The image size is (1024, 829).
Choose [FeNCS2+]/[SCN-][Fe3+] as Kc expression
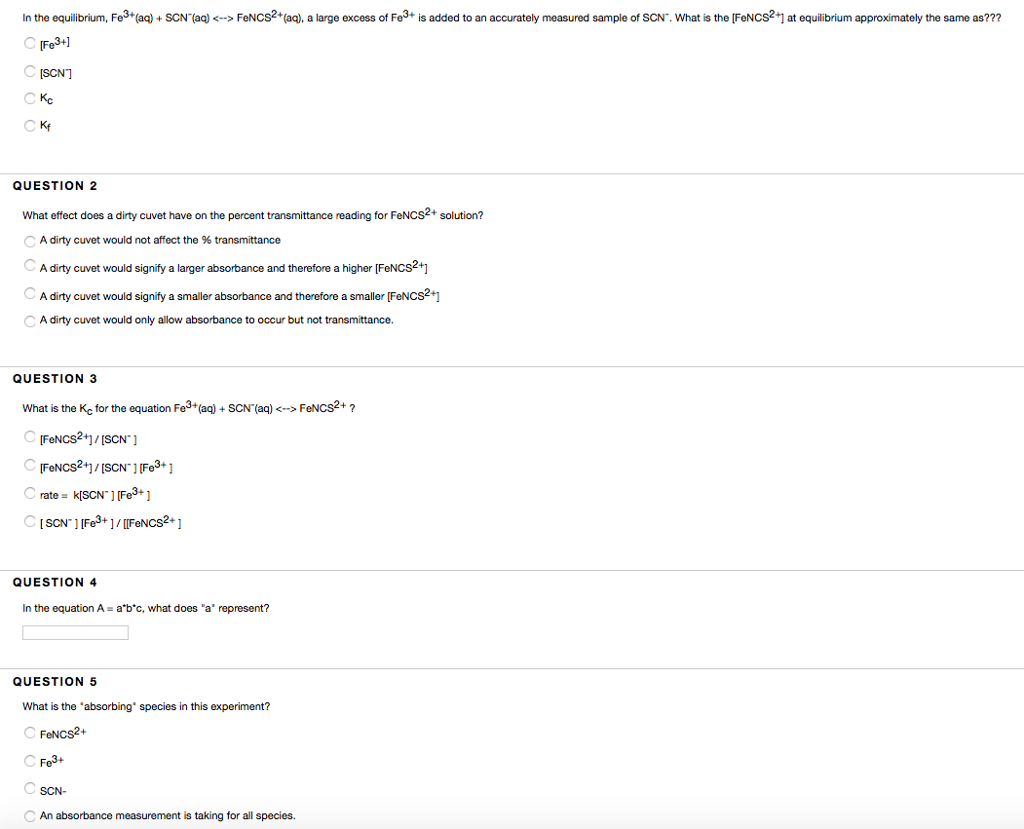pyautogui.click(x=30, y=465)
